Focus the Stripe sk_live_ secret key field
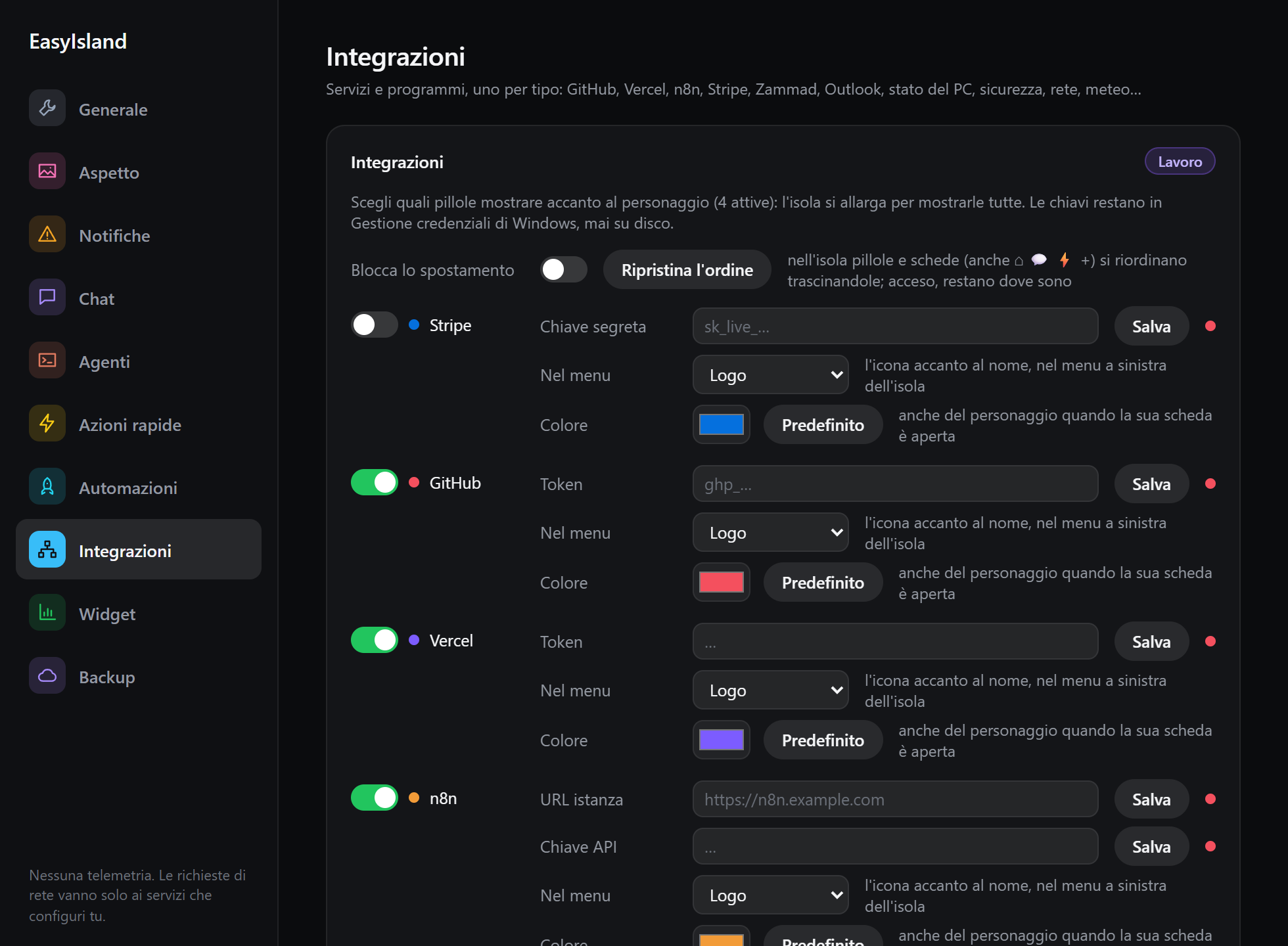Screen dimensions: 1288x946 (896, 326)
